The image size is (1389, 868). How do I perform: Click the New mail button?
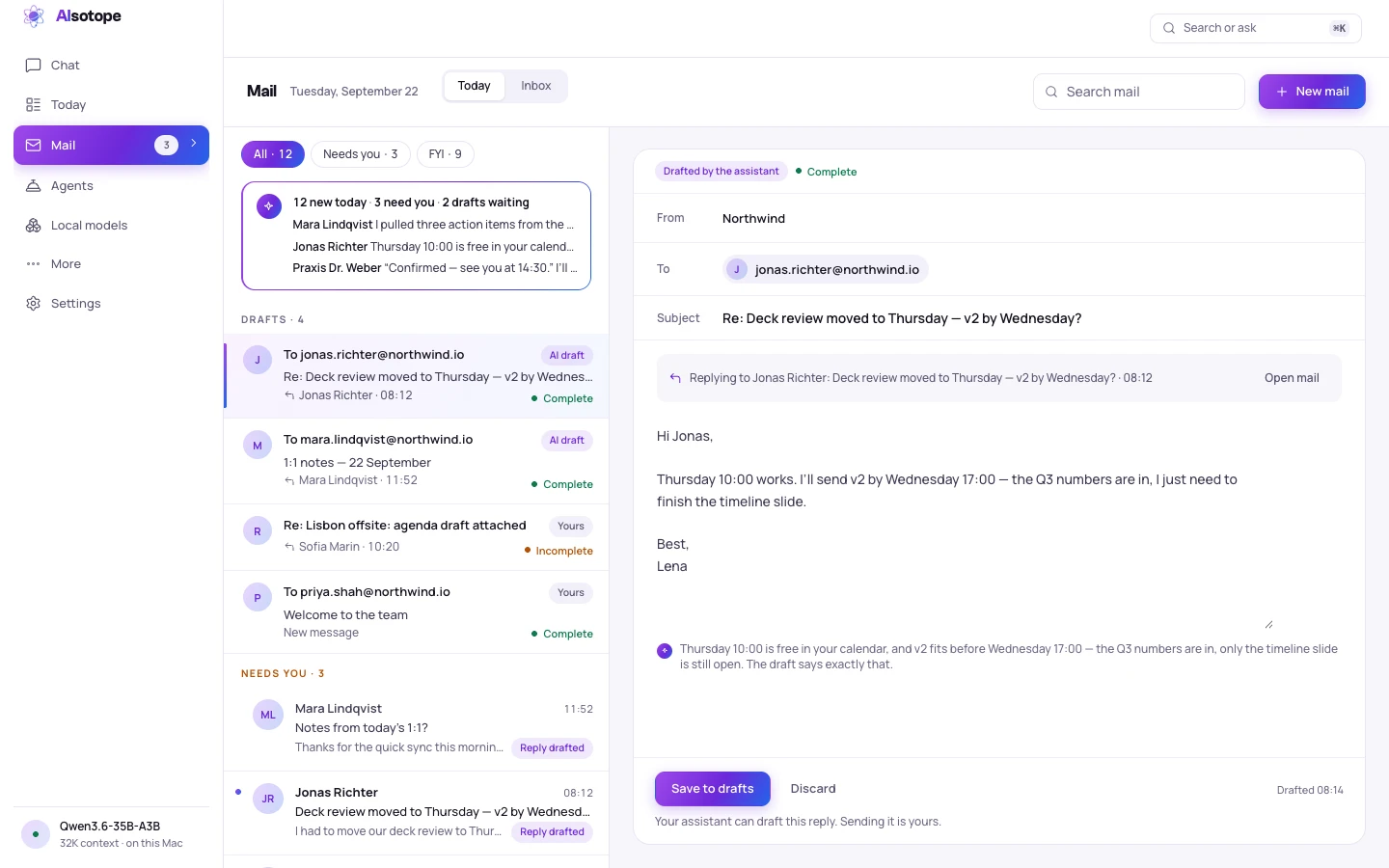pos(1312,92)
